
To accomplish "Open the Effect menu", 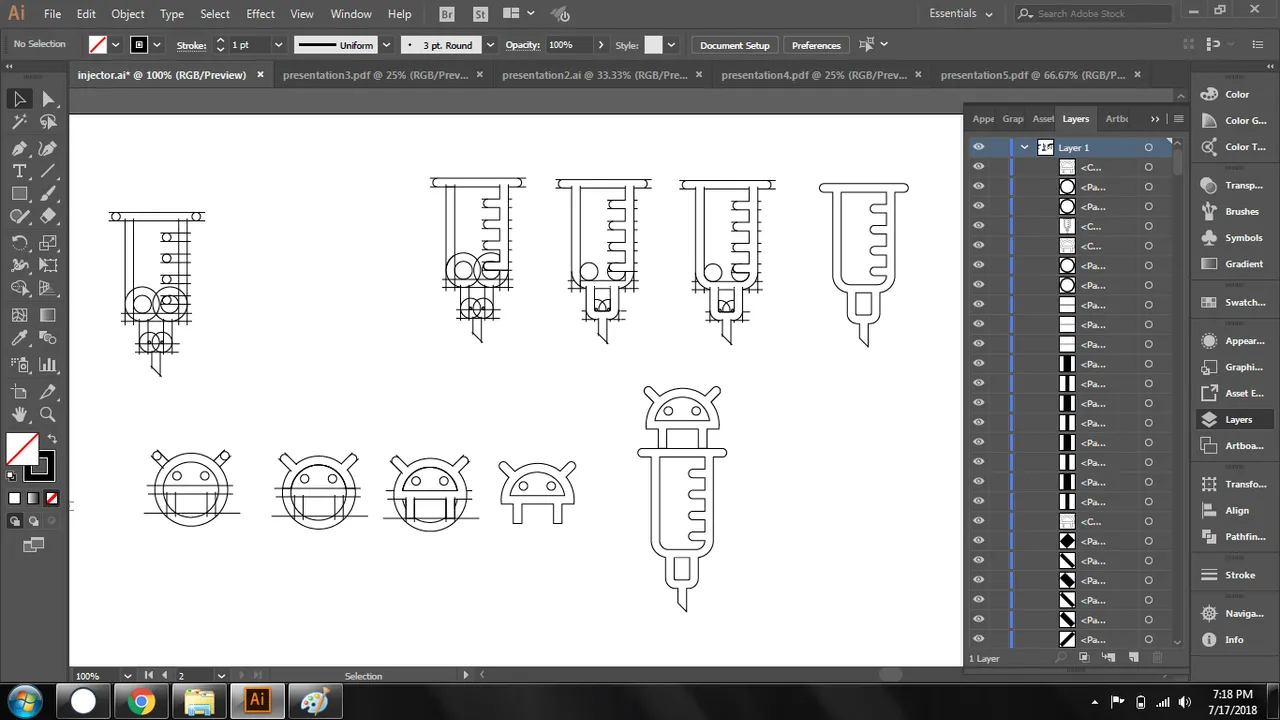I will click(x=260, y=14).
